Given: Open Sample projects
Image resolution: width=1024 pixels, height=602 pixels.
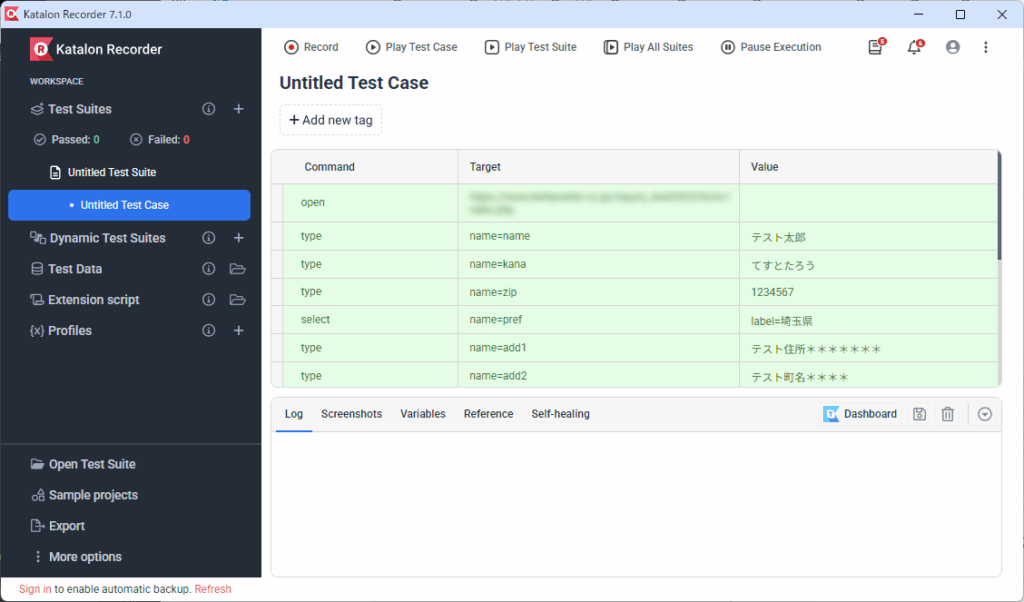Looking at the screenshot, I should [84, 495].
